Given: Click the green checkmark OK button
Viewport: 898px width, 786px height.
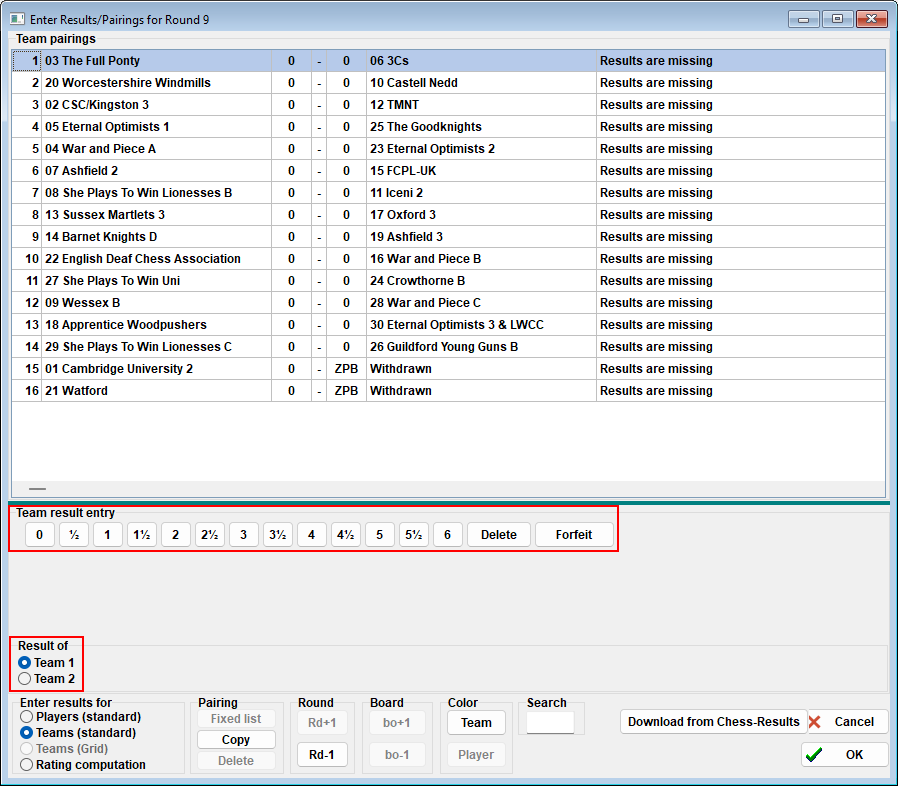Looking at the screenshot, I should click(x=844, y=755).
